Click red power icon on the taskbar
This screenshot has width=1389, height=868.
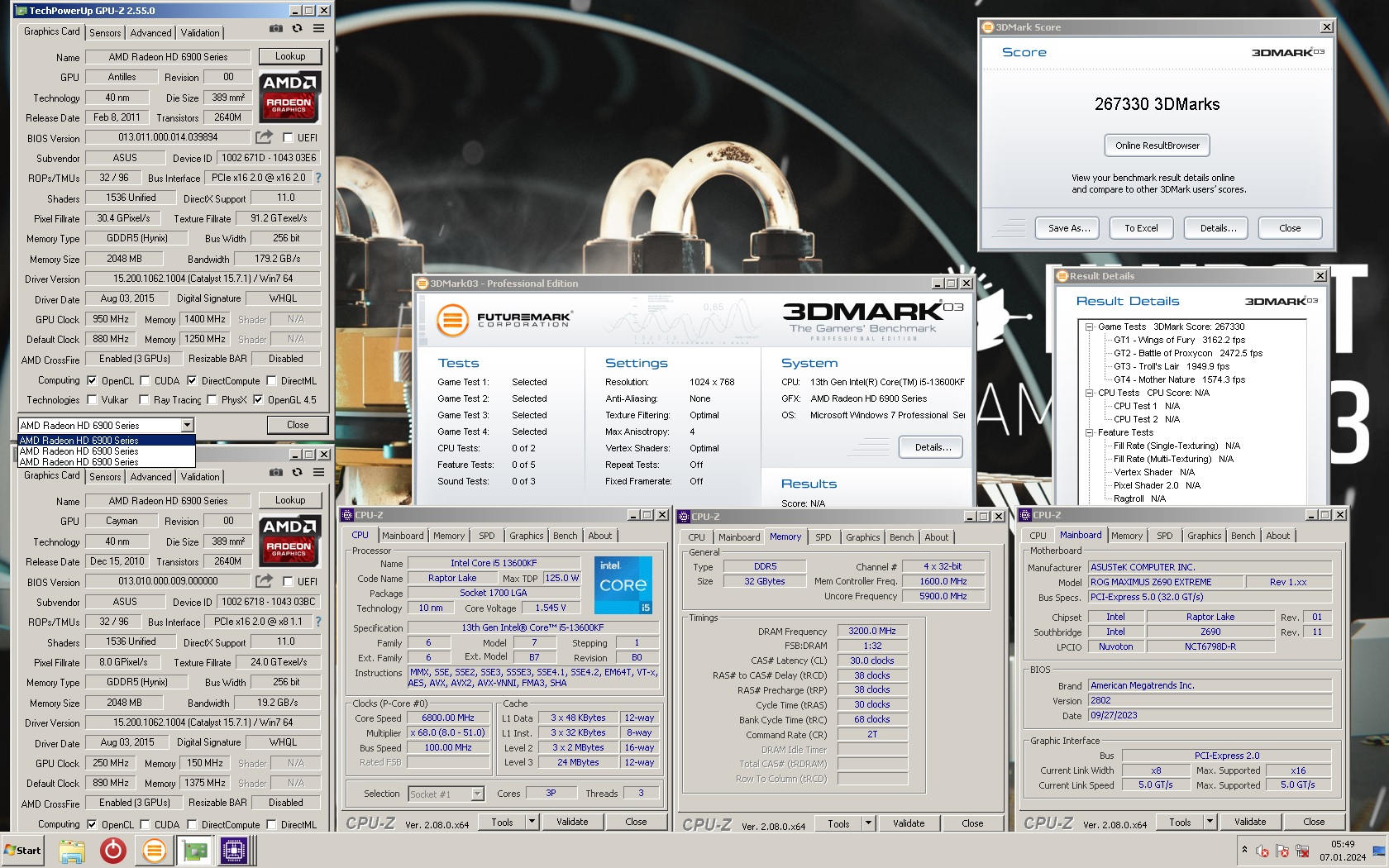(113, 851)
